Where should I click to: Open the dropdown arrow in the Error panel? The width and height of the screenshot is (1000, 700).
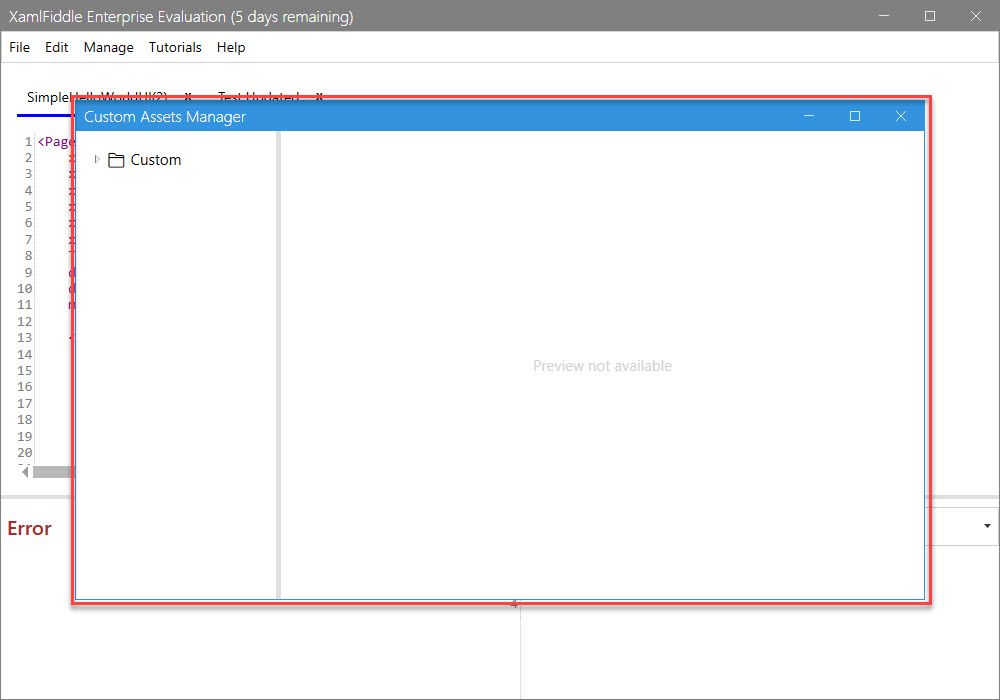[987, 526]
